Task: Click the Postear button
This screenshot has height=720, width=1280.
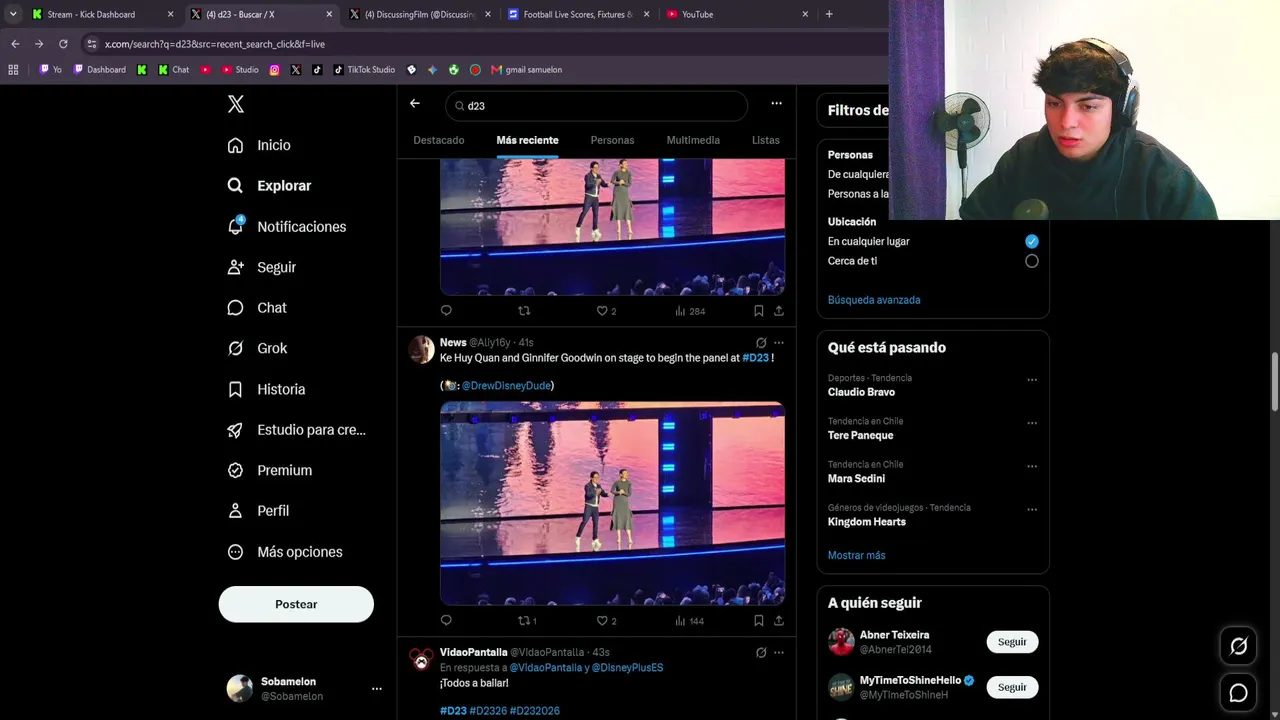Action: 296,604
